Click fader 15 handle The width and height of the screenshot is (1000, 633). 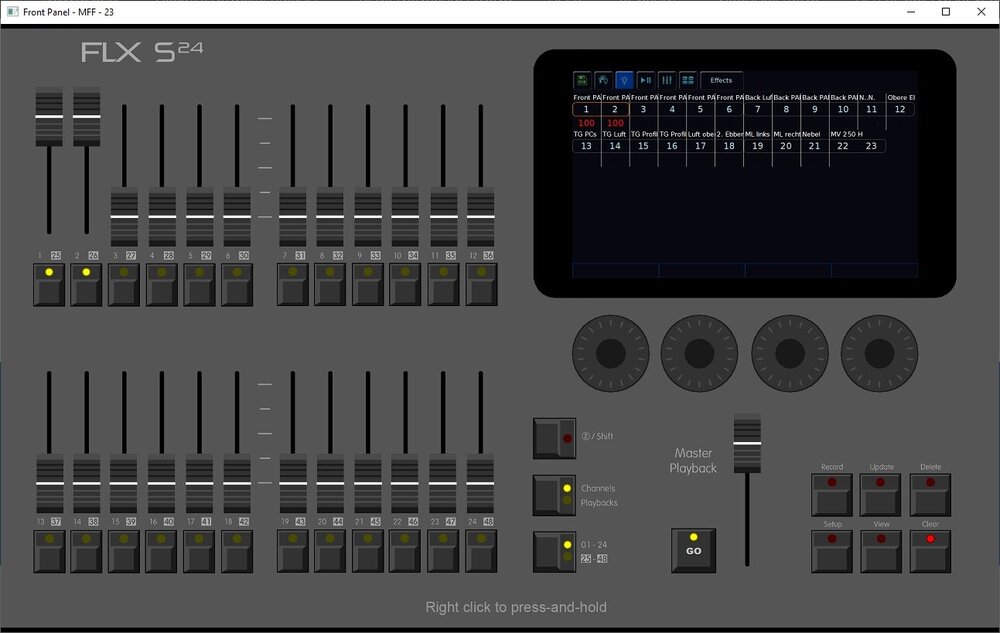point(124,483)
